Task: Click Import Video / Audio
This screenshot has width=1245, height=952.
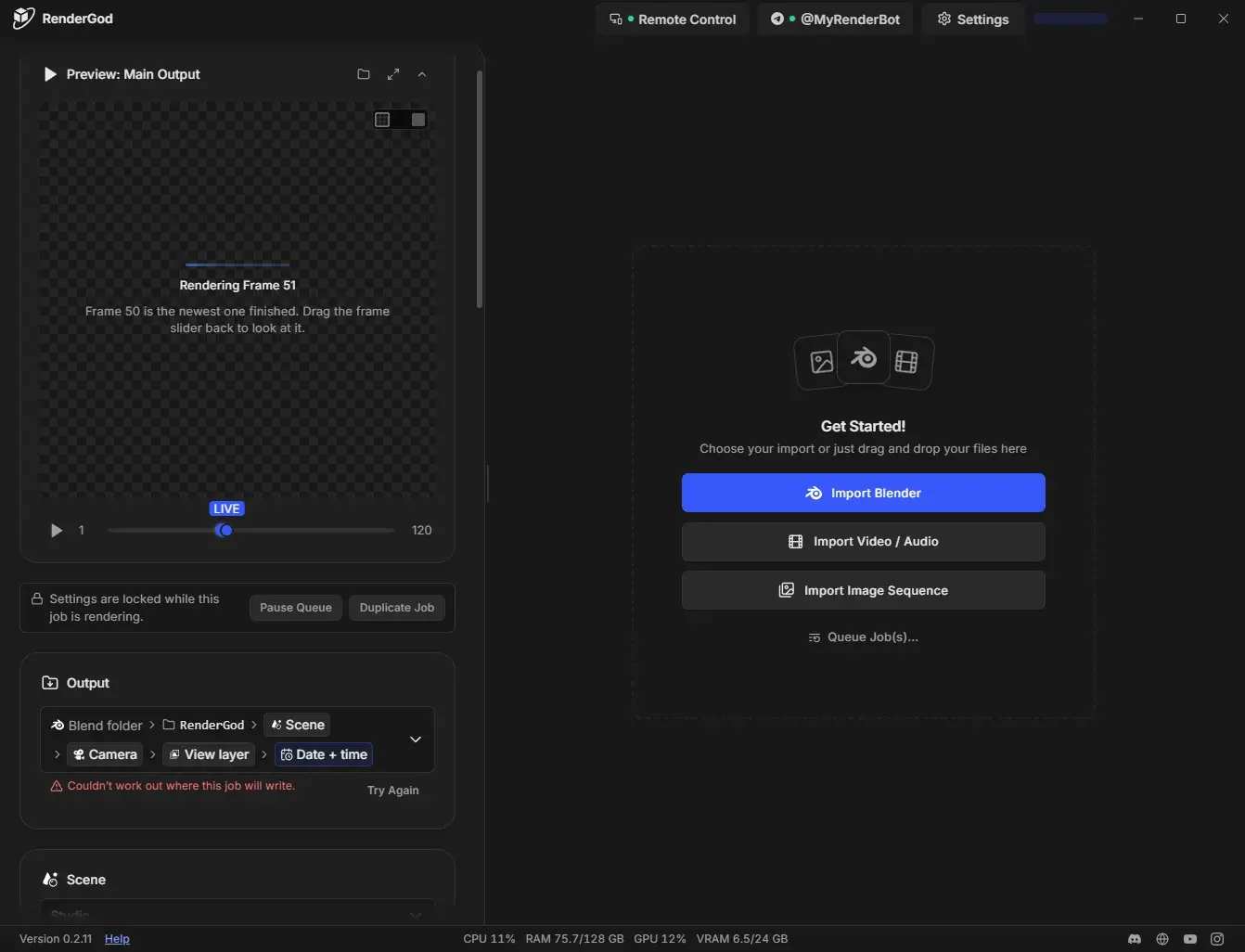Action: pyautogui.click(x=864, y=542)
